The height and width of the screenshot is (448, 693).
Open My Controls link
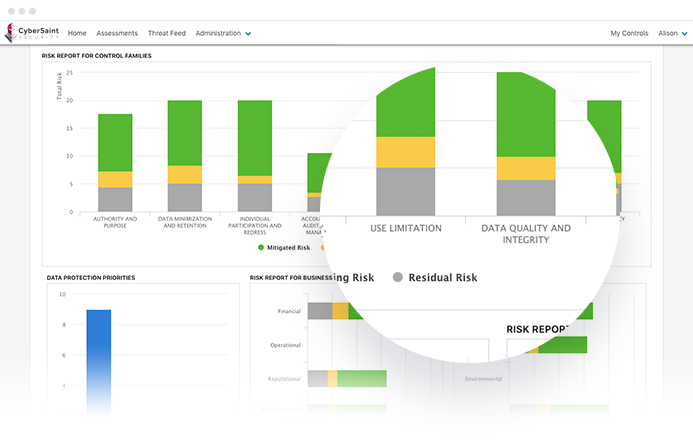629,33
